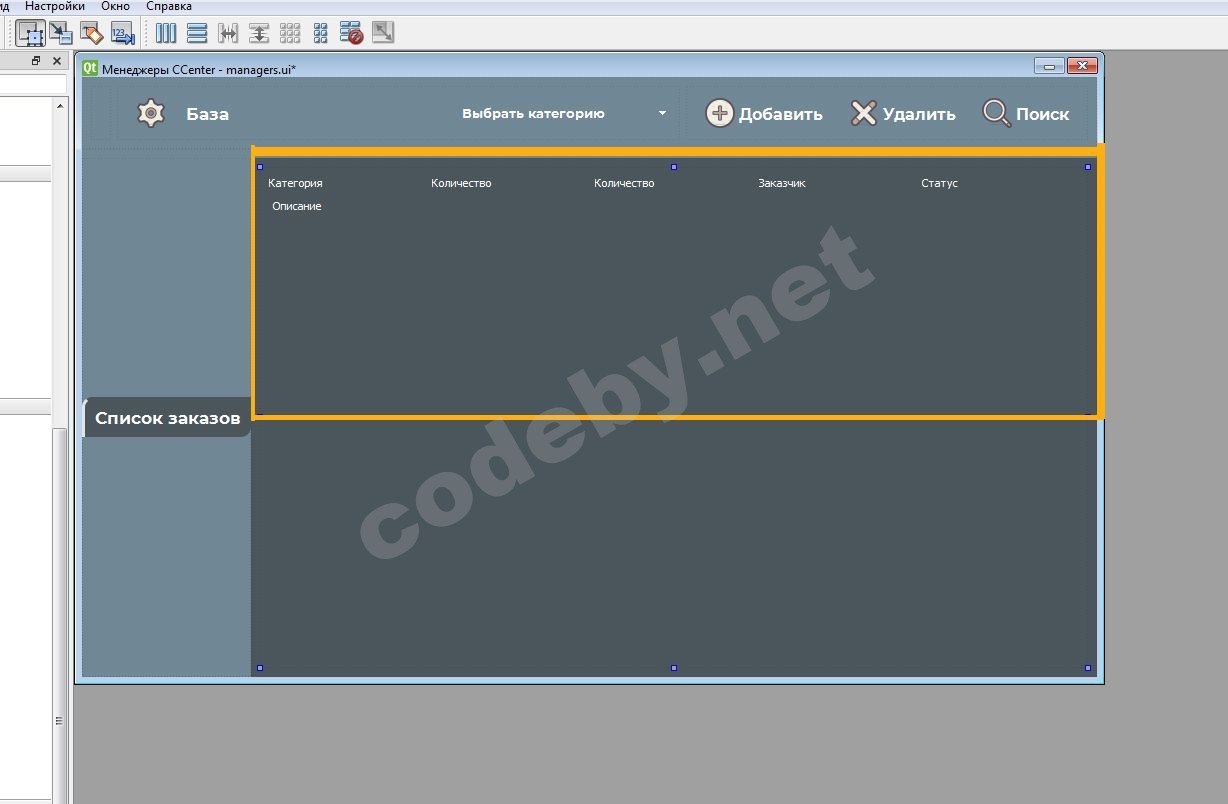Click the top-left selection handle of the table

(x=260, y=167)
